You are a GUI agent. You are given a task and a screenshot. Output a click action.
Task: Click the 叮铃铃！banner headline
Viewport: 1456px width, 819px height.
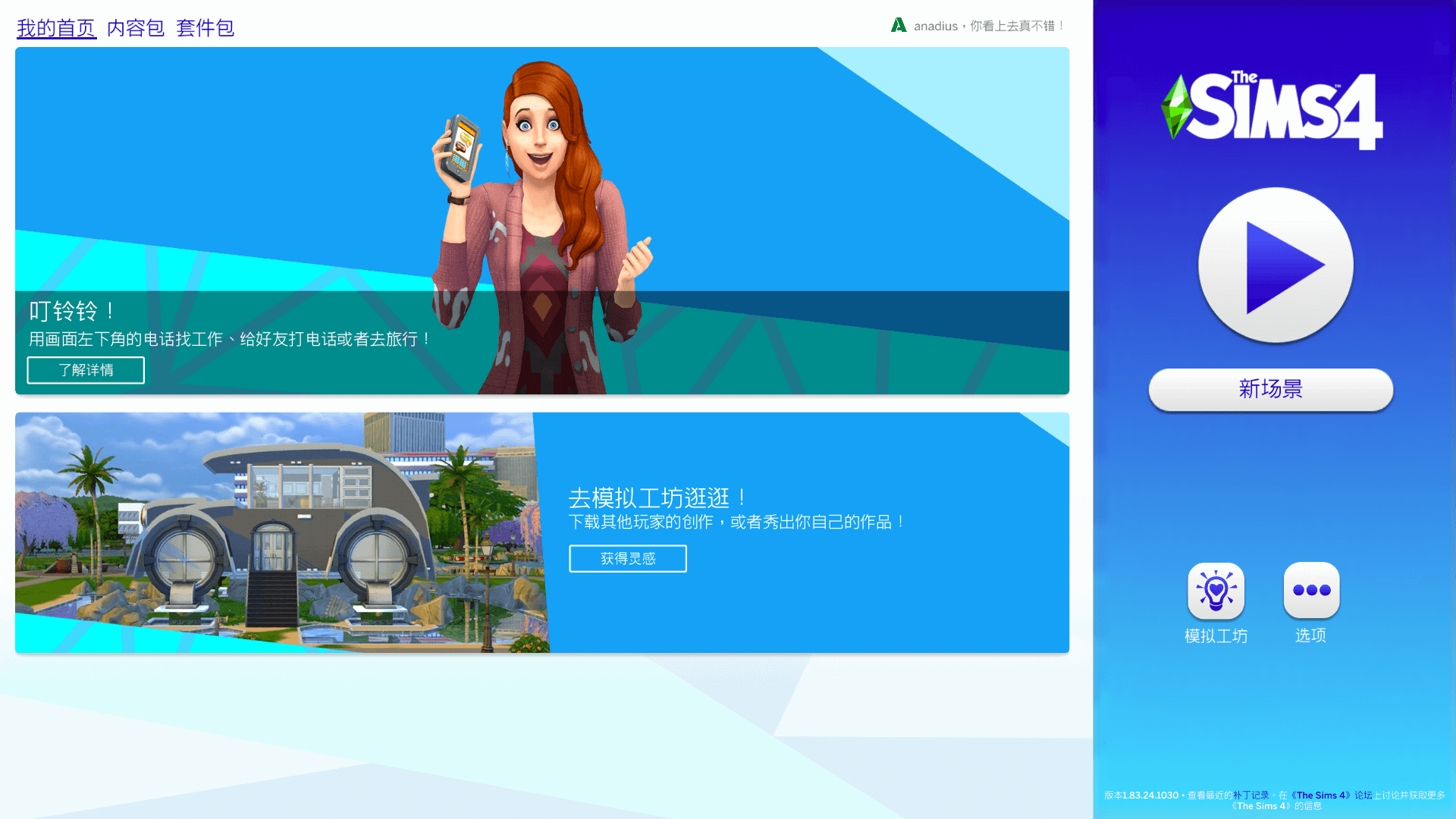pyautogui.click(x=73, y=311)
